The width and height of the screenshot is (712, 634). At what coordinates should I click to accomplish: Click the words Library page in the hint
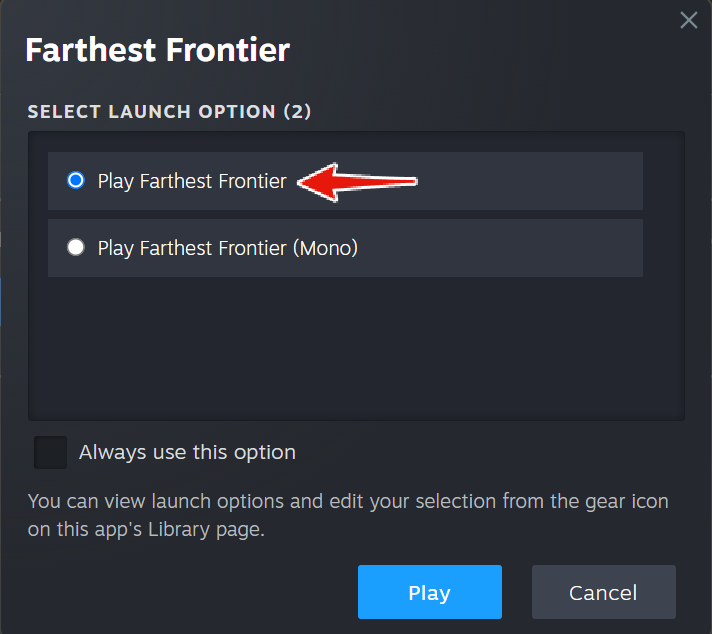[x=206, y=530]
